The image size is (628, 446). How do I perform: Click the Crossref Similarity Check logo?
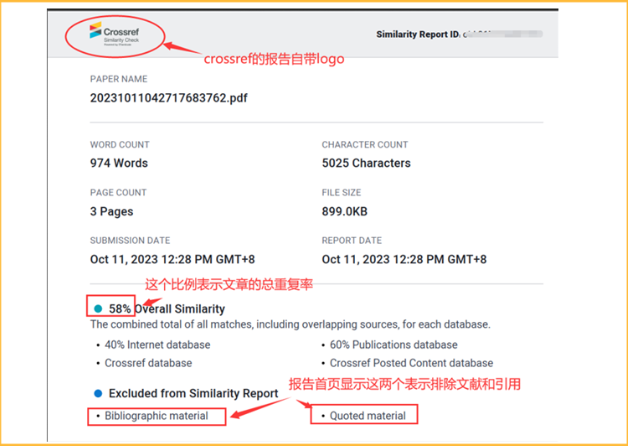pos(114,34)
